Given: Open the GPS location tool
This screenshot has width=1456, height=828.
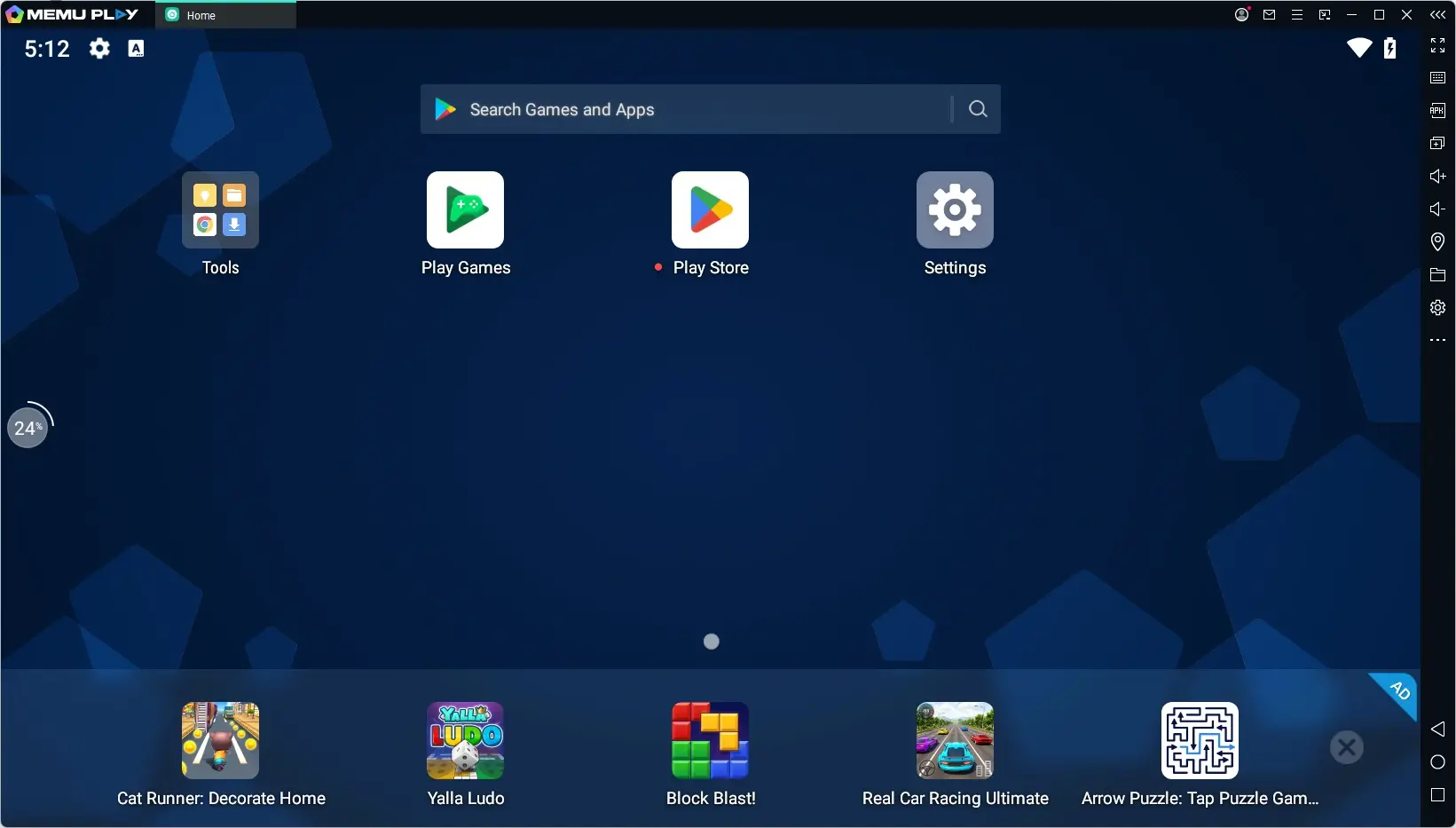Looking at the screenshot, I should tap(1437, 241).
